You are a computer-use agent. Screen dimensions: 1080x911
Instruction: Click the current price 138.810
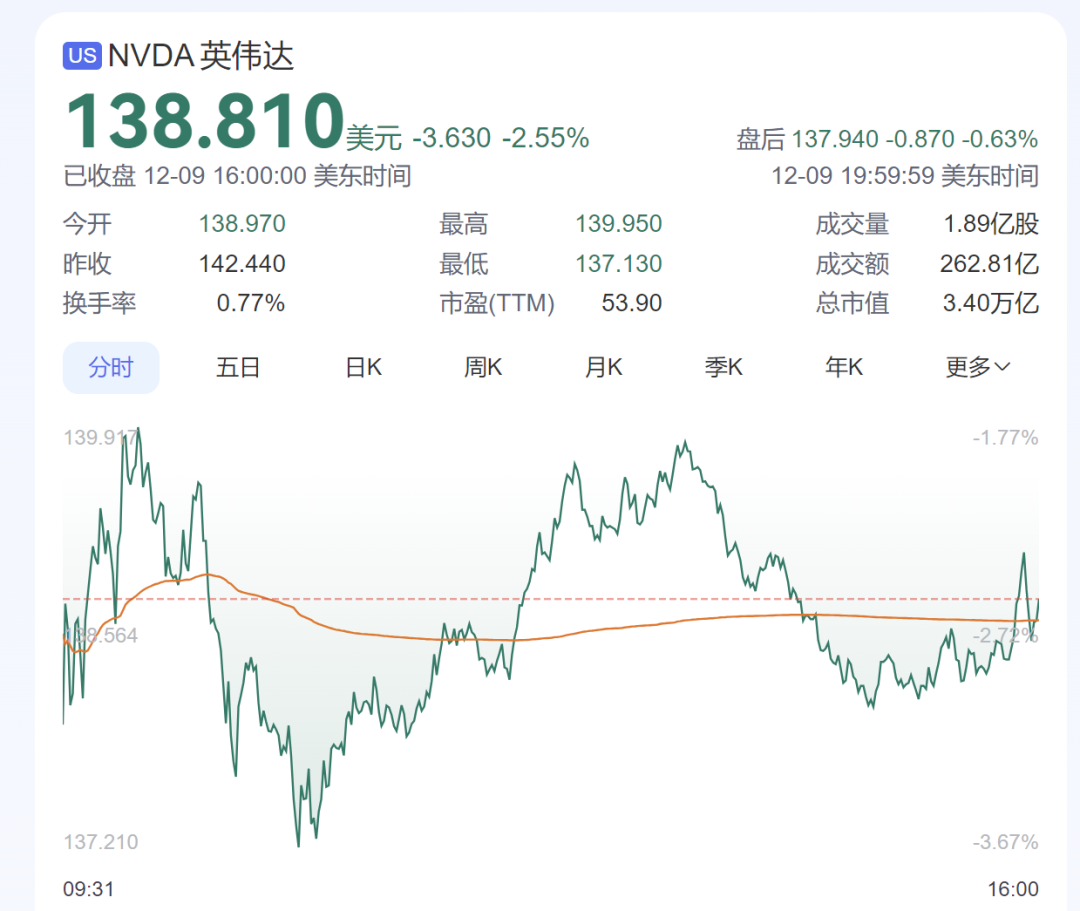click(205, 122)
